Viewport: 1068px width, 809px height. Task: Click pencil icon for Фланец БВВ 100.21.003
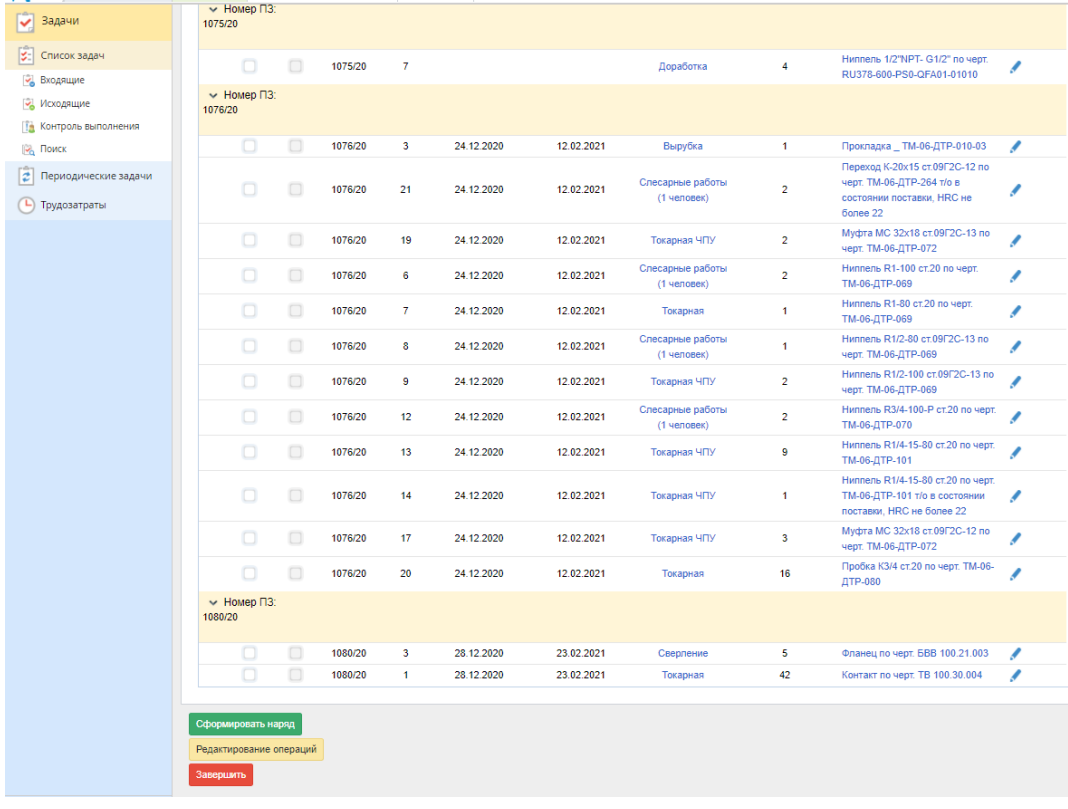coord(1016,654)
